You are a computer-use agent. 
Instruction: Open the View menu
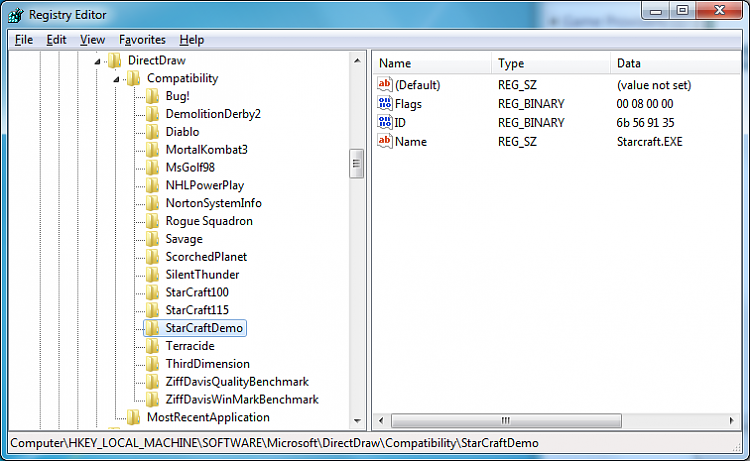coord(92,40)
